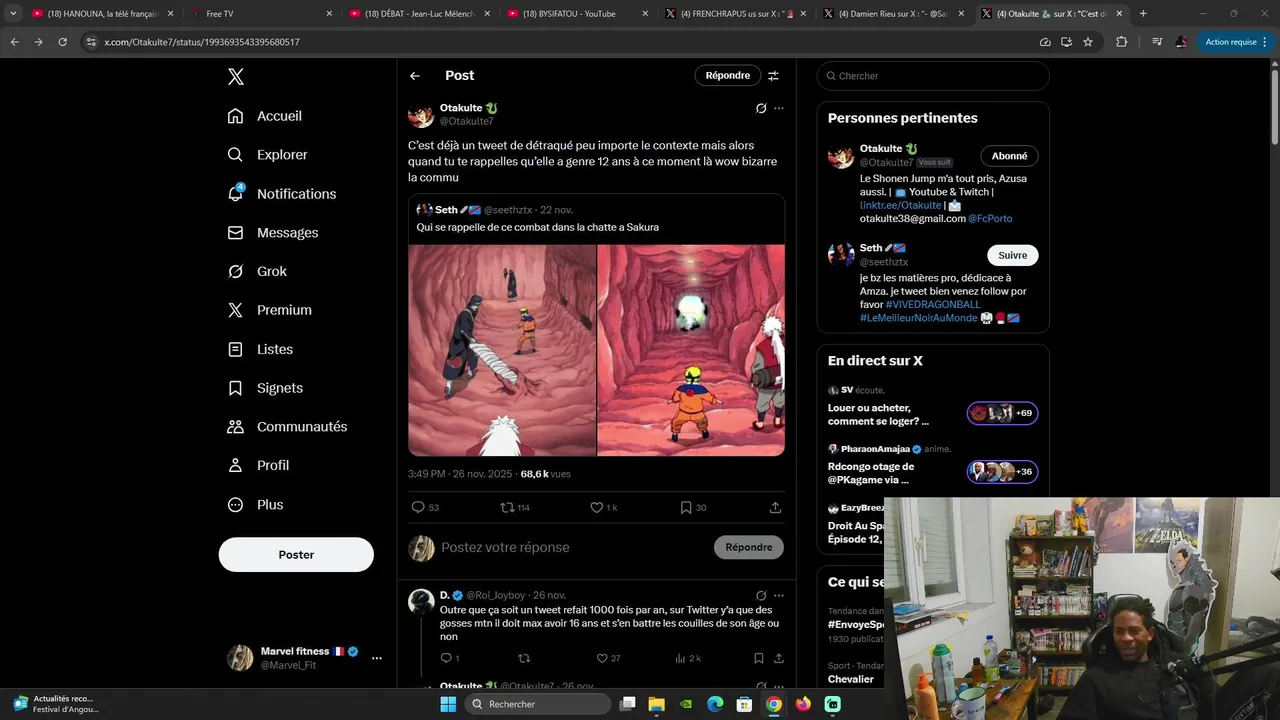1280x720 pixels.
Task: Reload the page in browser toolbar
Action: pyautogui.click(x=62, y=42)
